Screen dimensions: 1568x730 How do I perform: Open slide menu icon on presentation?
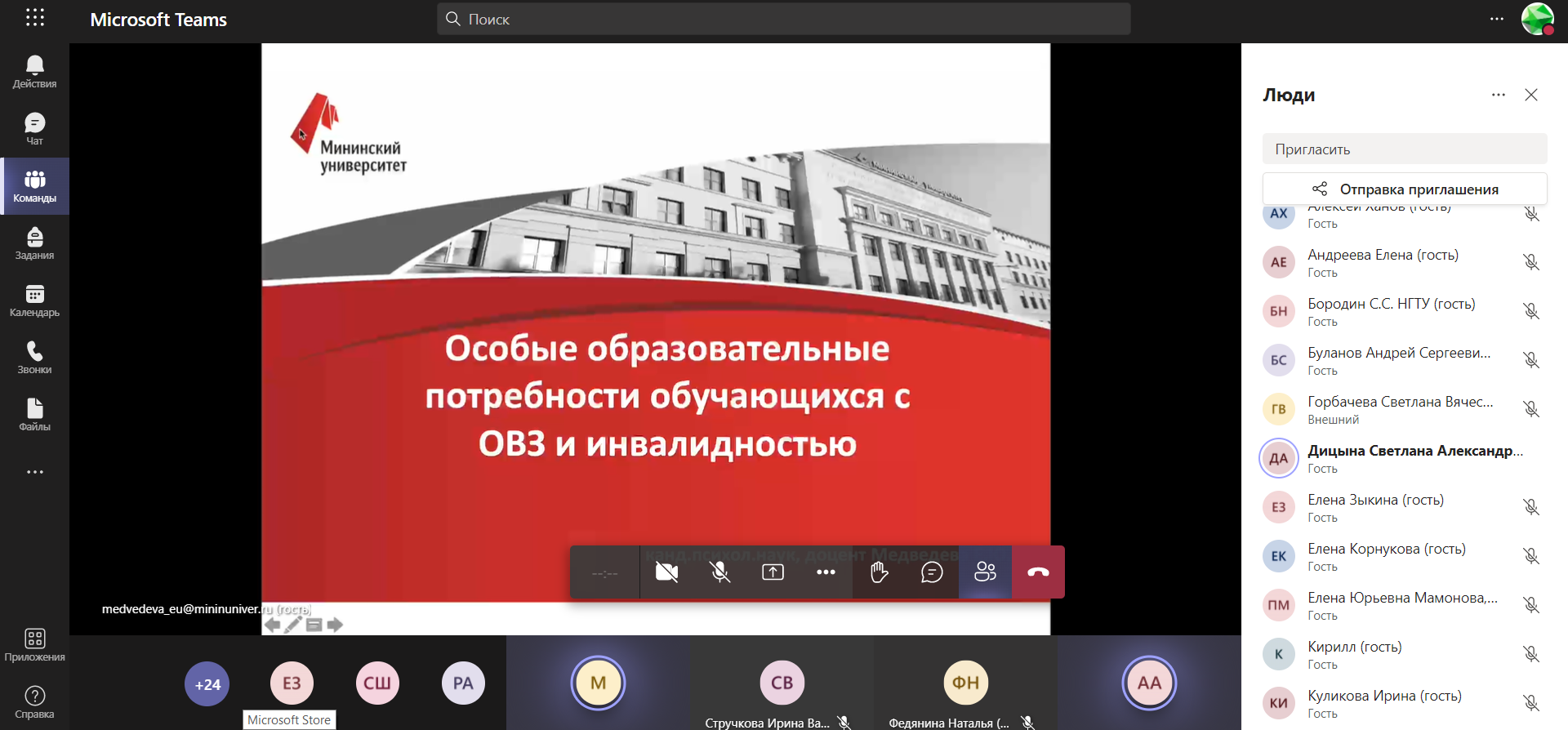tap(314, 625)
